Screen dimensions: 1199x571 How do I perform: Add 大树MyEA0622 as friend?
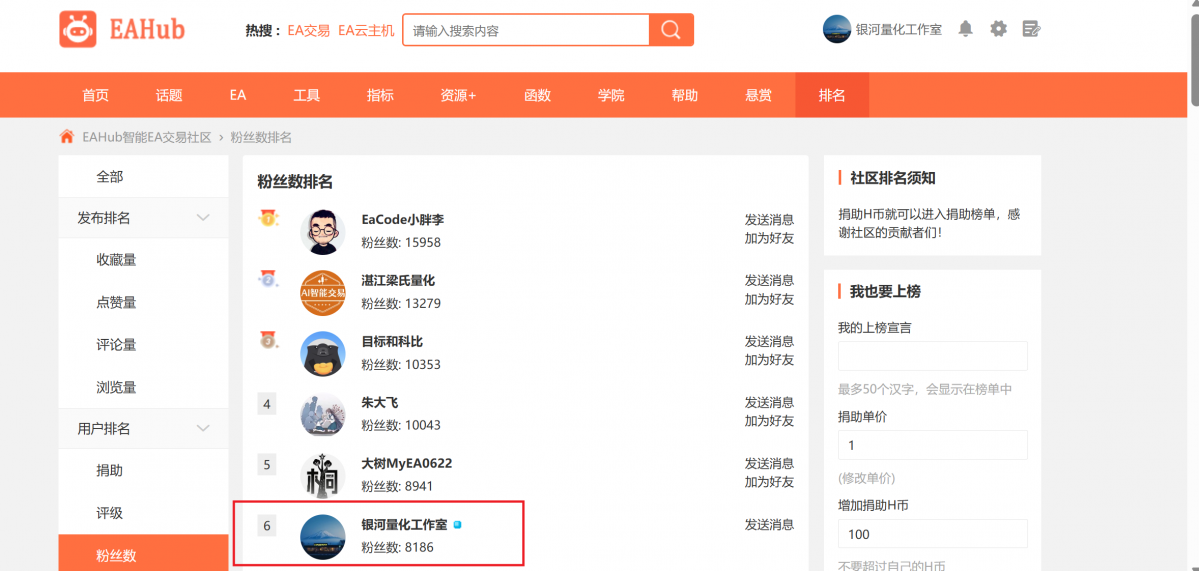[x=769, y=482]
